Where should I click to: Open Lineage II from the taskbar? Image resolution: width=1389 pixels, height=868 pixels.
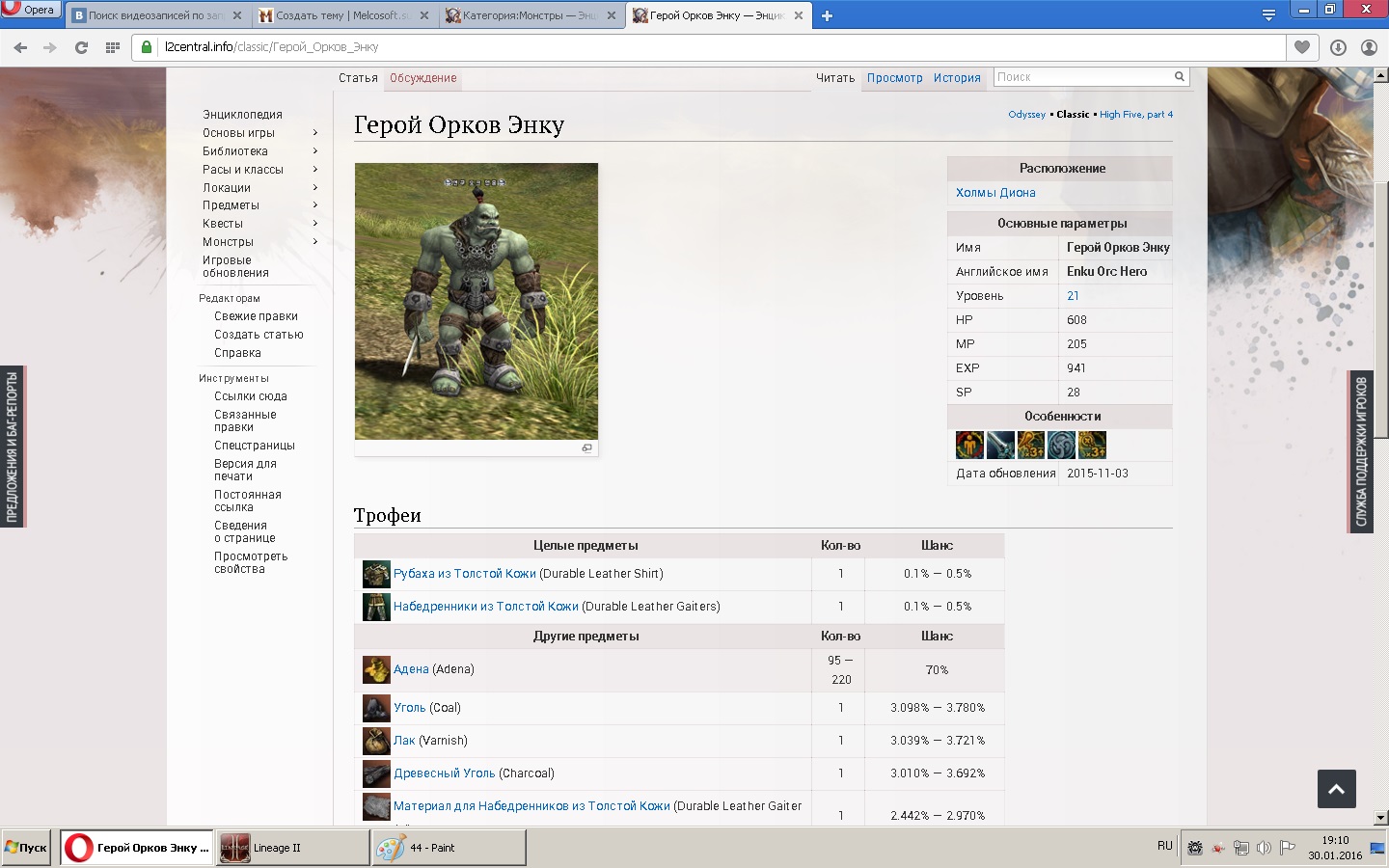(x=292, y=848)
